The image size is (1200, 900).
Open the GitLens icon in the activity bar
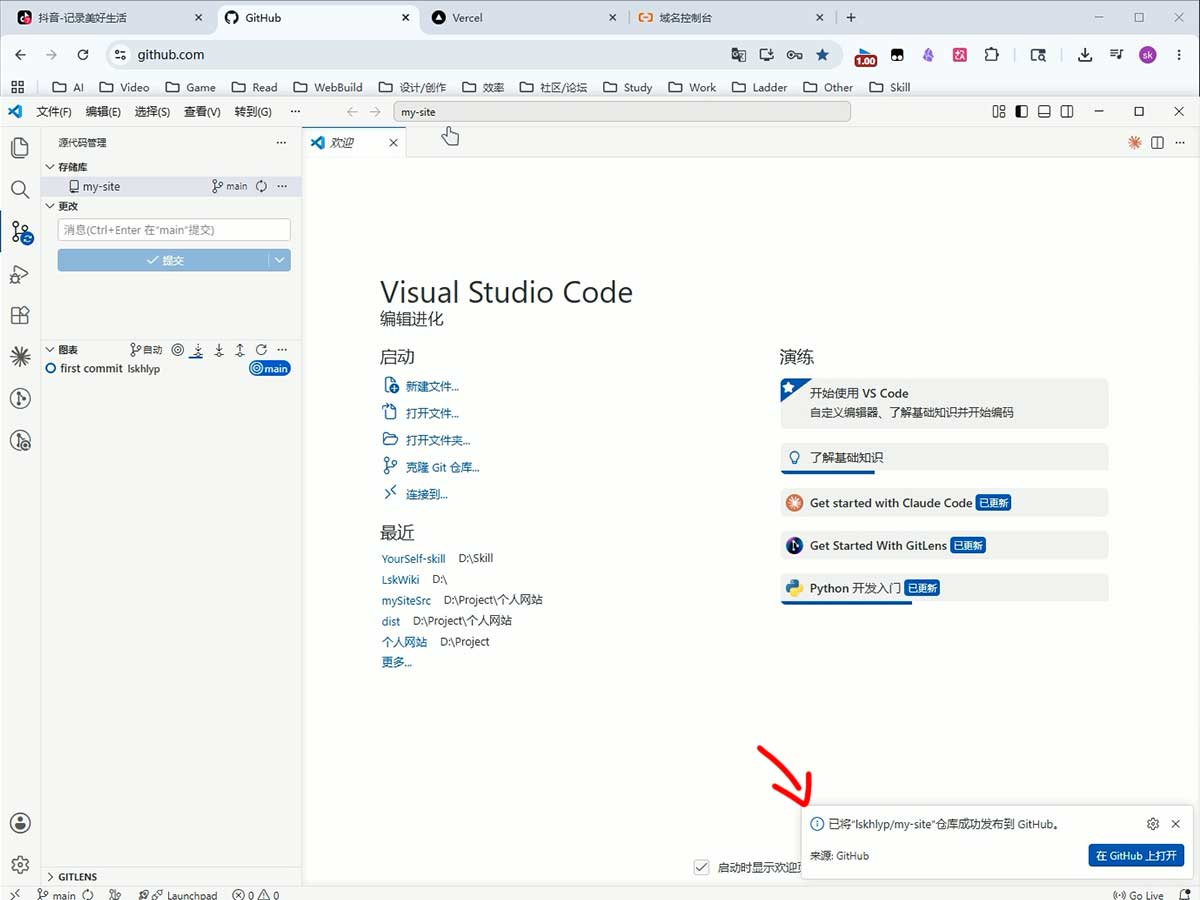coord(20,398)
